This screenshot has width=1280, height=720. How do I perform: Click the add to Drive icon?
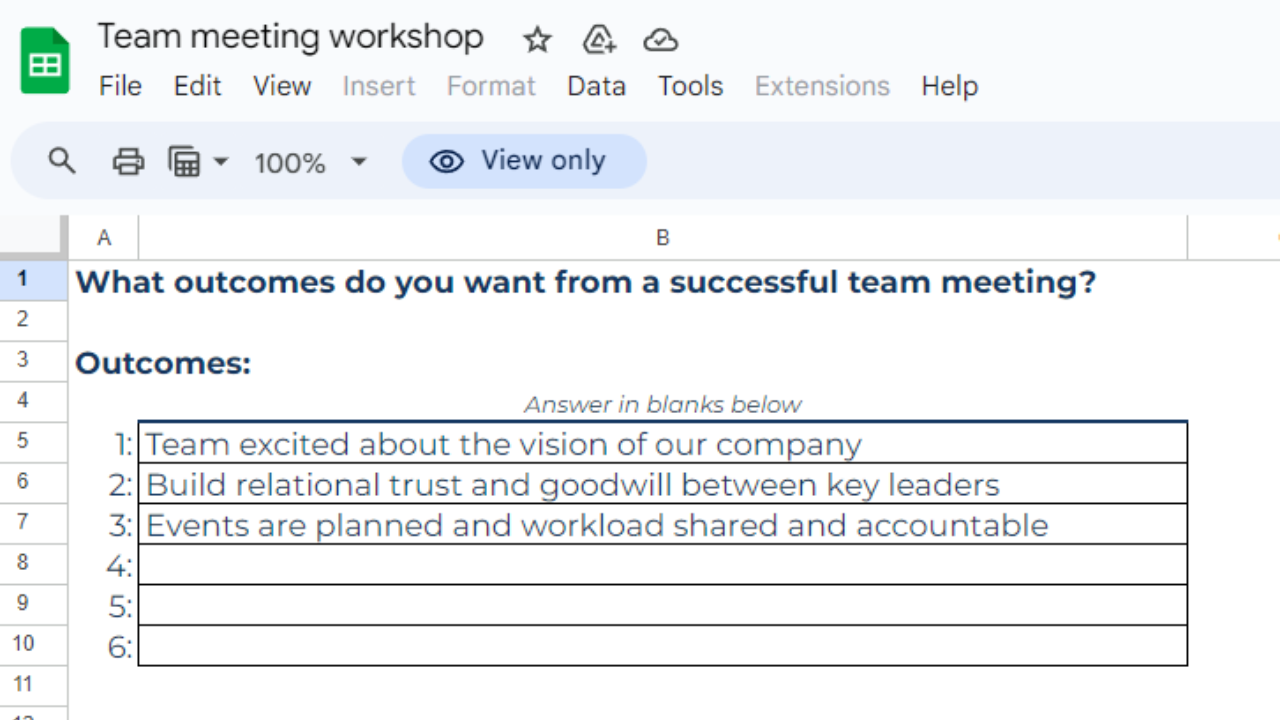click(x=598, y=40)
